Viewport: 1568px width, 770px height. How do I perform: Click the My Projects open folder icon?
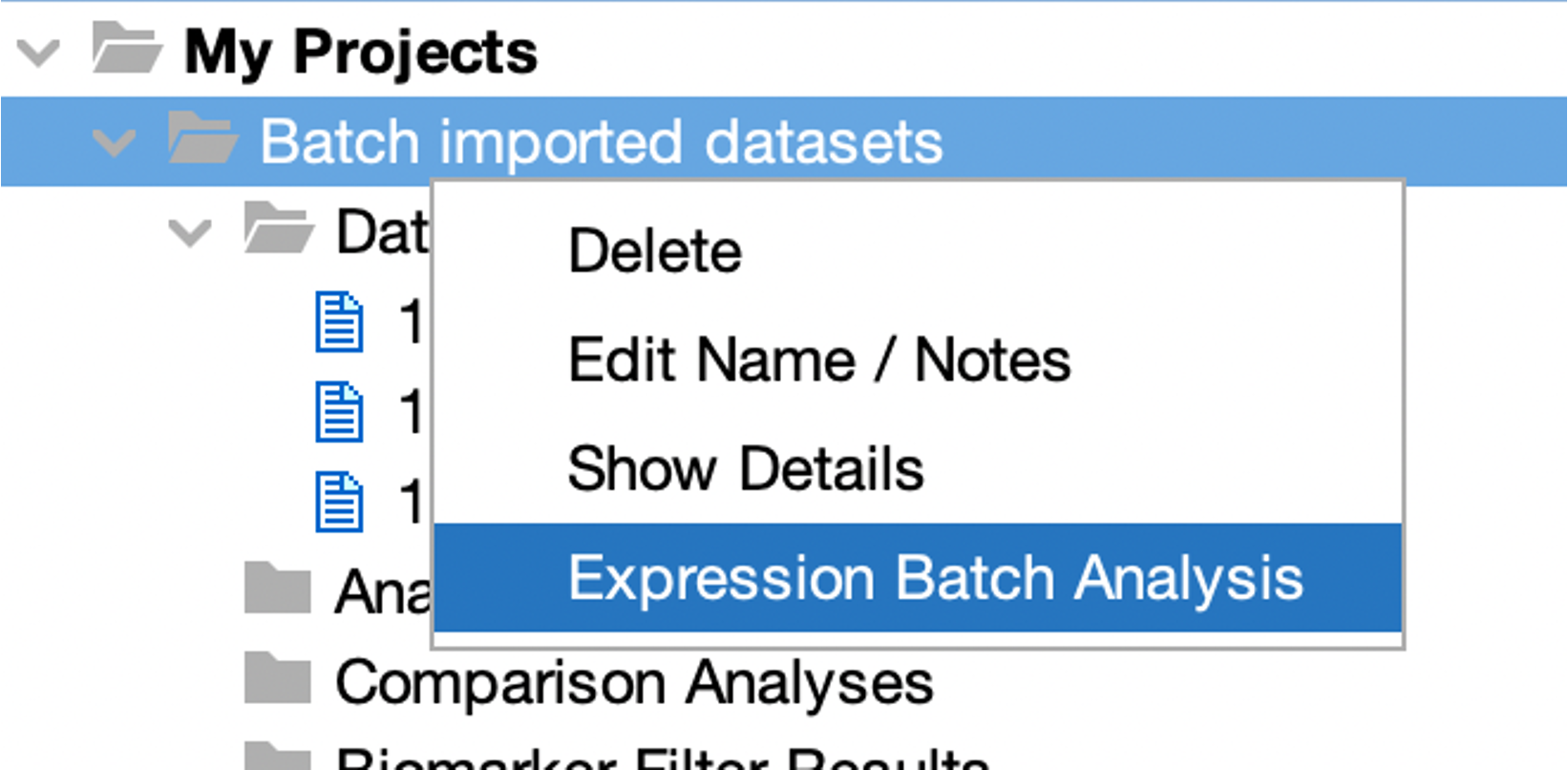click(x=126, y=50)
